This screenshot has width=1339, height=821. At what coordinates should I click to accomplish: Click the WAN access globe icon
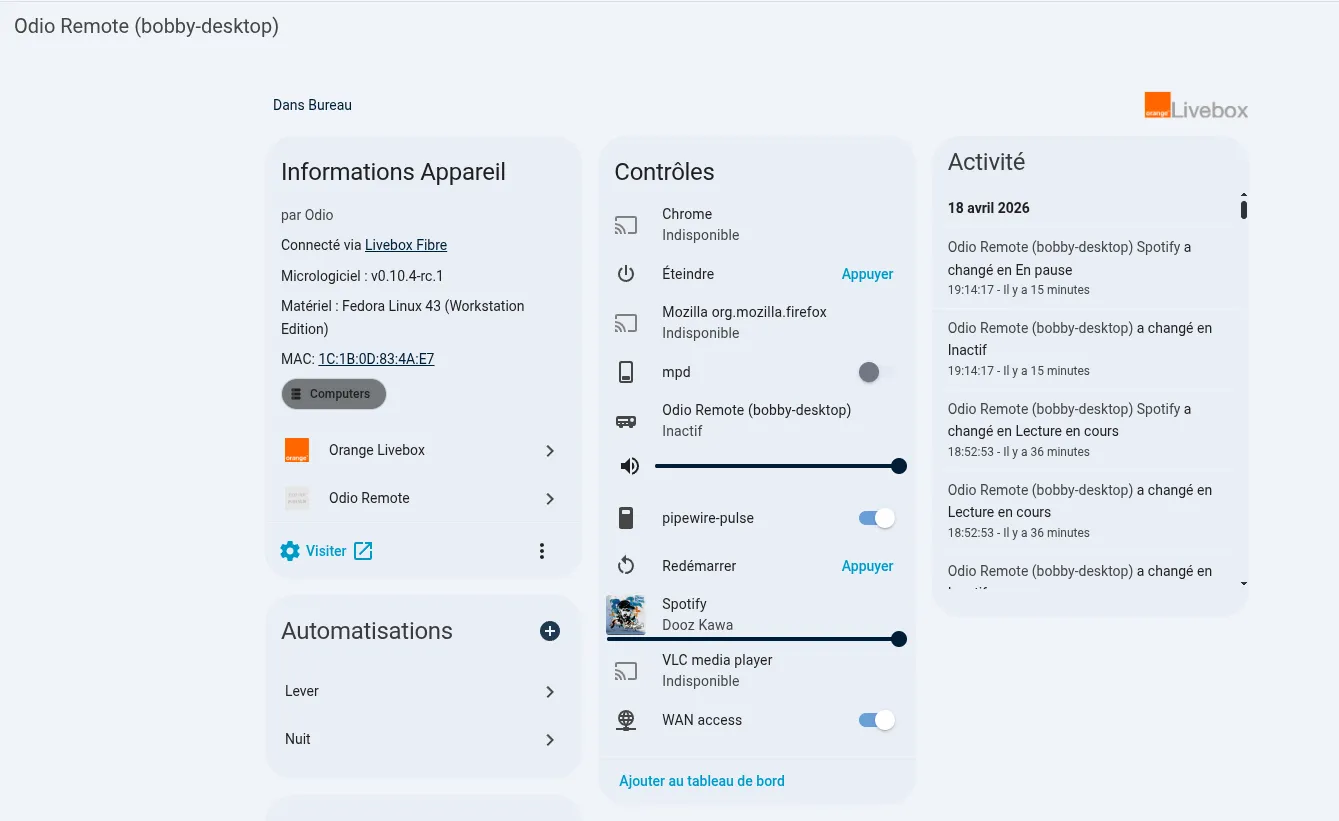tap(626, 720)
